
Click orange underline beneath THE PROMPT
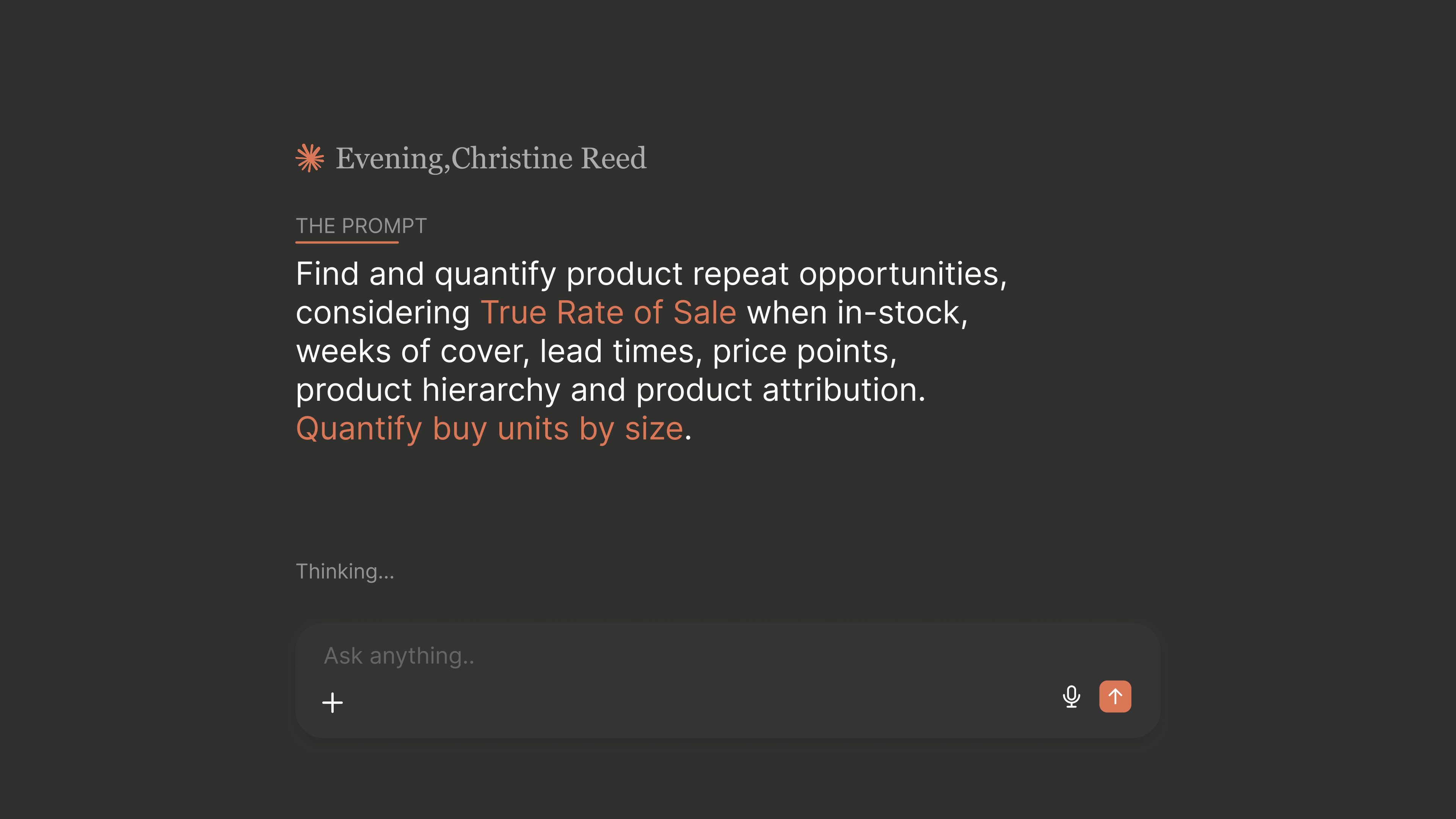(347, 243)
